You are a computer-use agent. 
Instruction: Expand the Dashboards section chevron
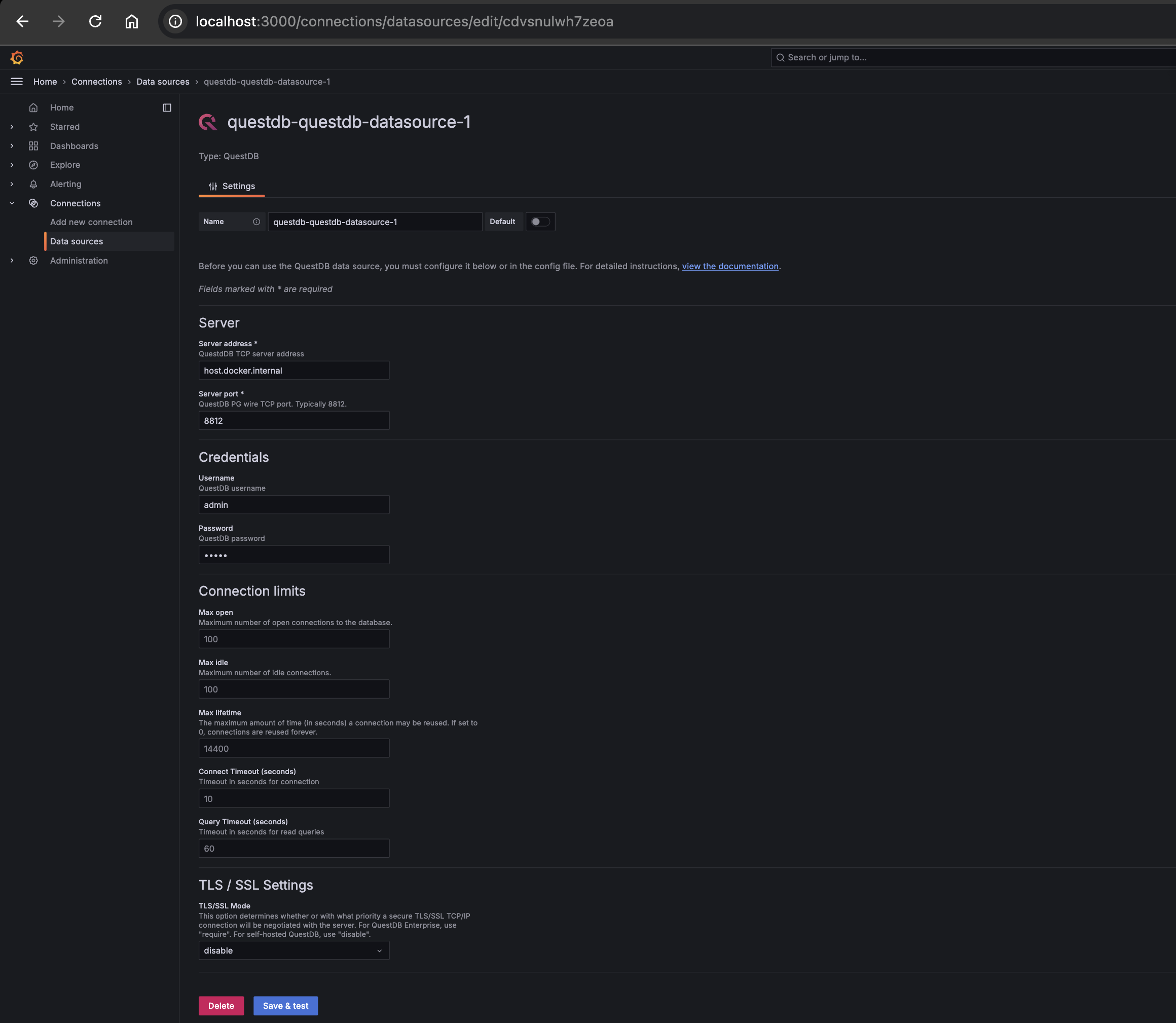tap(12, 146)
